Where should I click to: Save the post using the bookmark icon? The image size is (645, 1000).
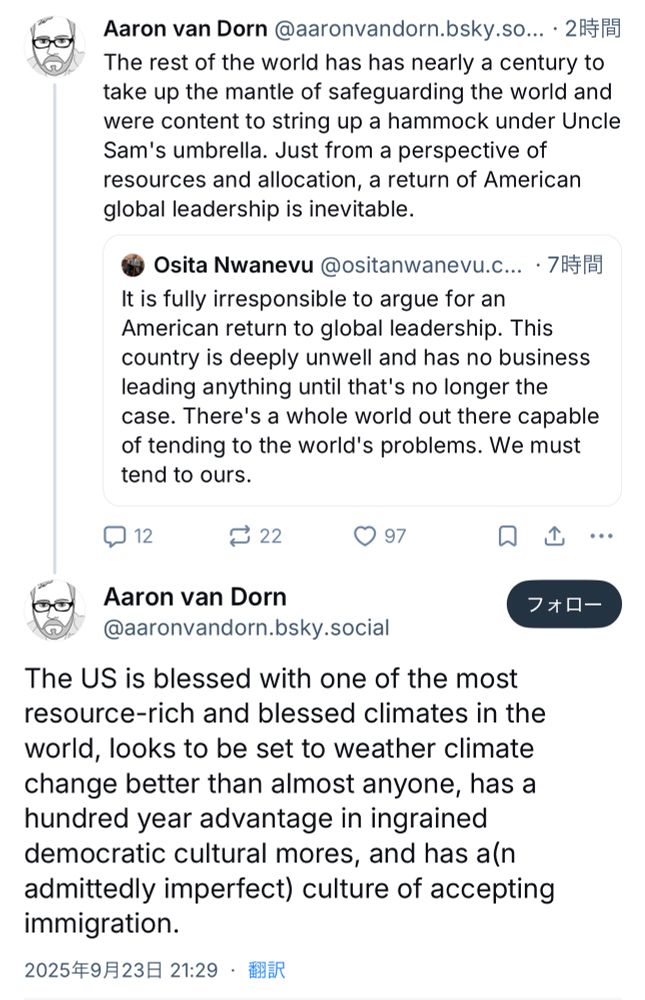pyautogui.click(x=507, y=536)
